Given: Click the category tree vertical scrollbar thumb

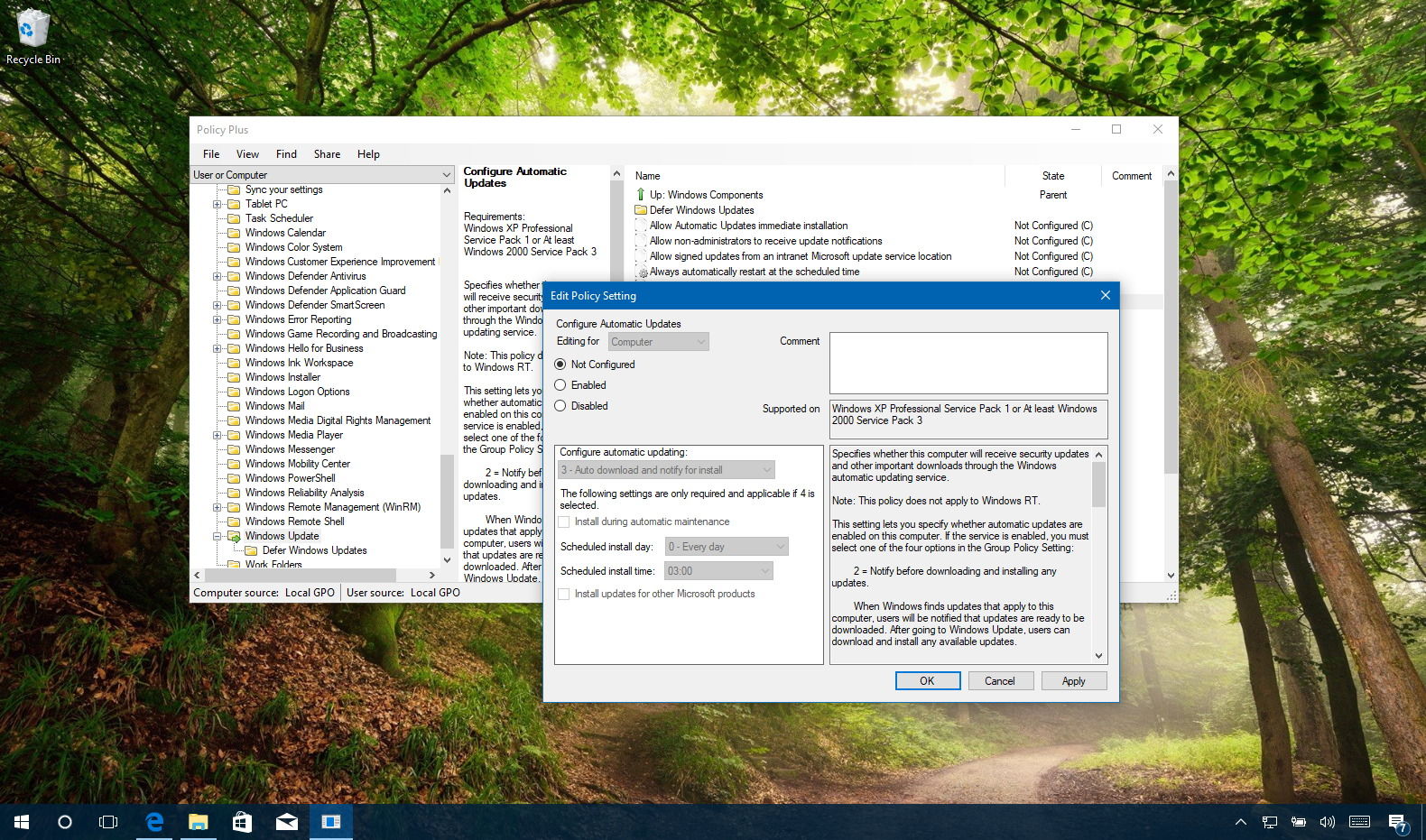Looking at the screenshot, I should [x=447, y=500].
